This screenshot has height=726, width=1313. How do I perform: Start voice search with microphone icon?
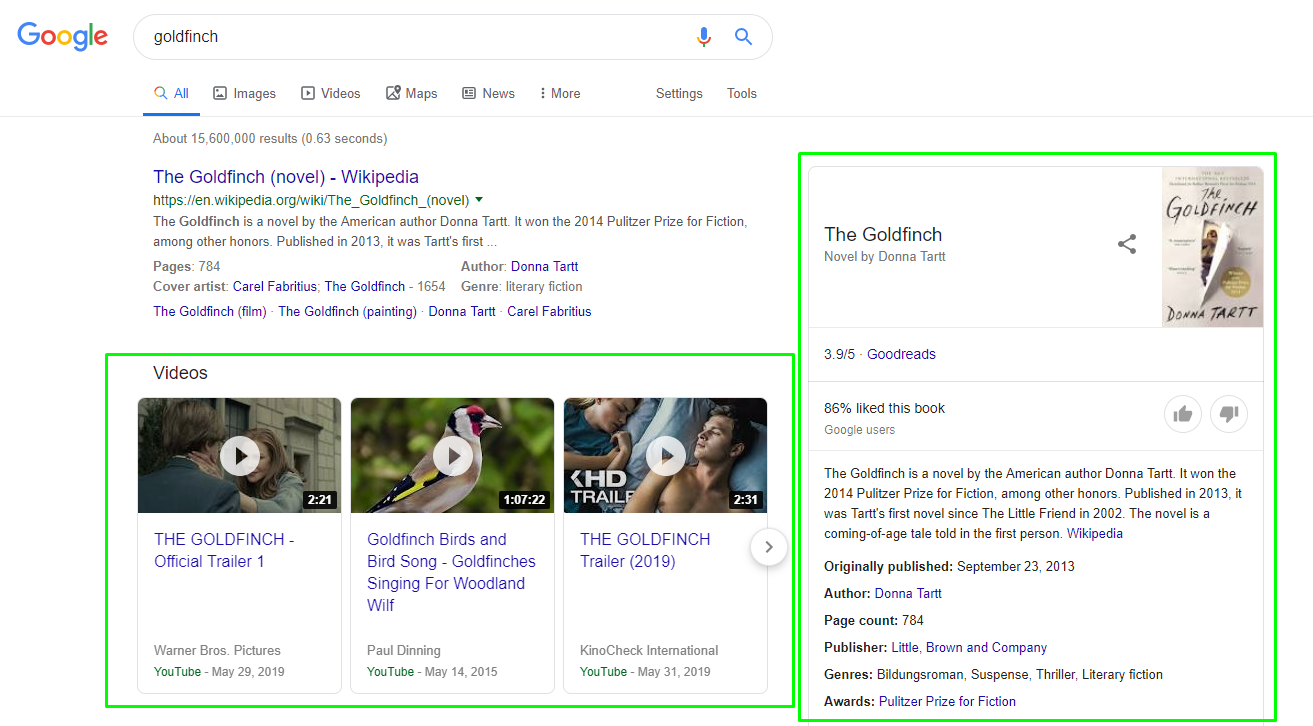tap(704, 37)
